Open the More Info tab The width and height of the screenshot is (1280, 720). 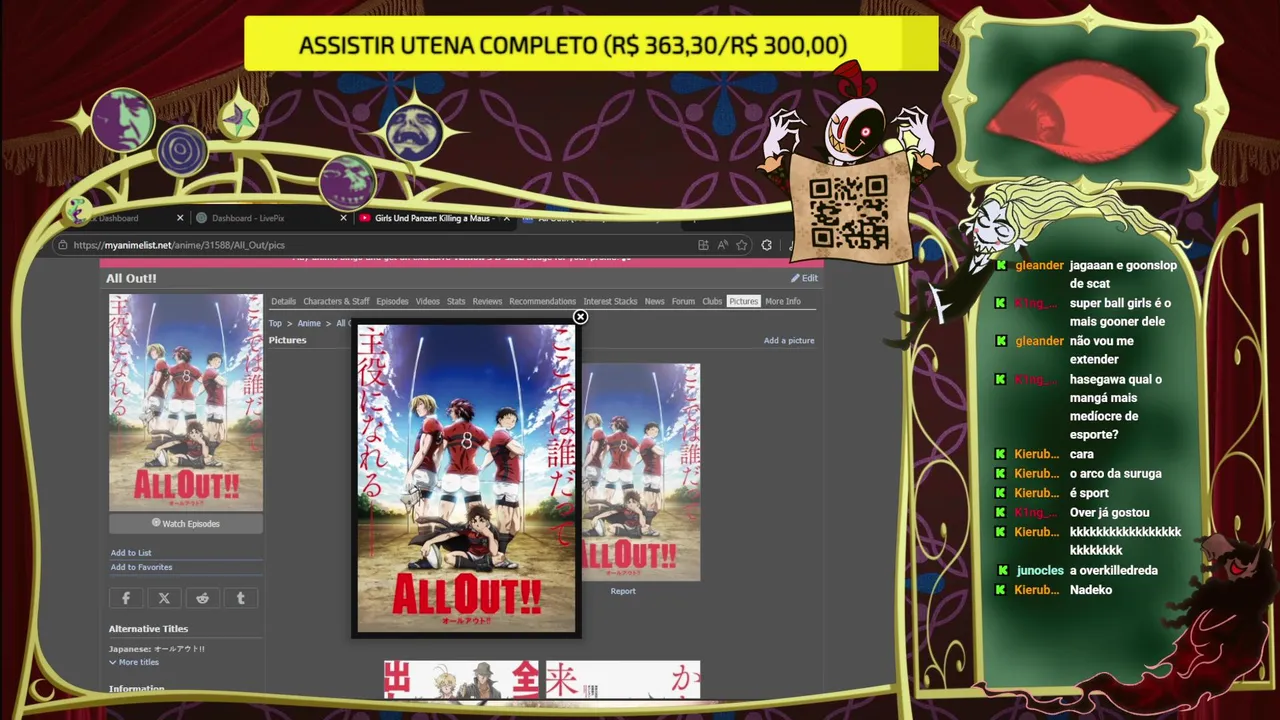[783, 301]
